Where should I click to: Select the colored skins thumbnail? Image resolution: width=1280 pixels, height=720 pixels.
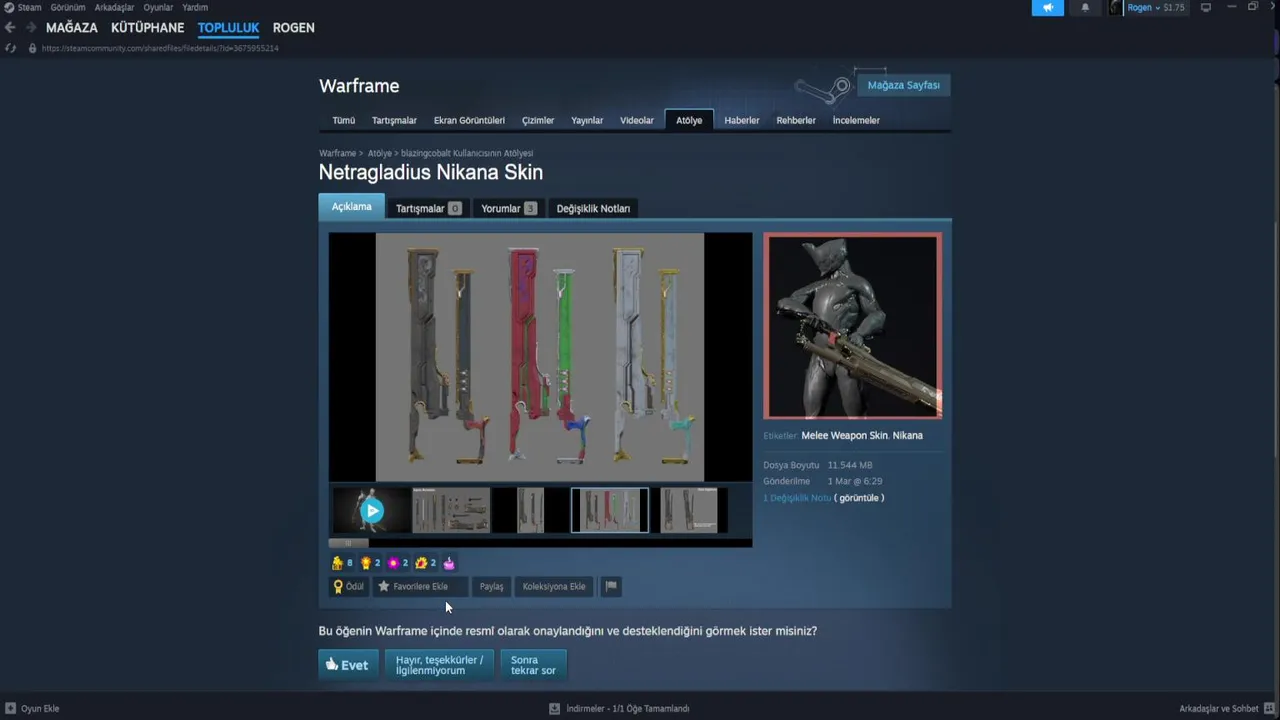610,510
